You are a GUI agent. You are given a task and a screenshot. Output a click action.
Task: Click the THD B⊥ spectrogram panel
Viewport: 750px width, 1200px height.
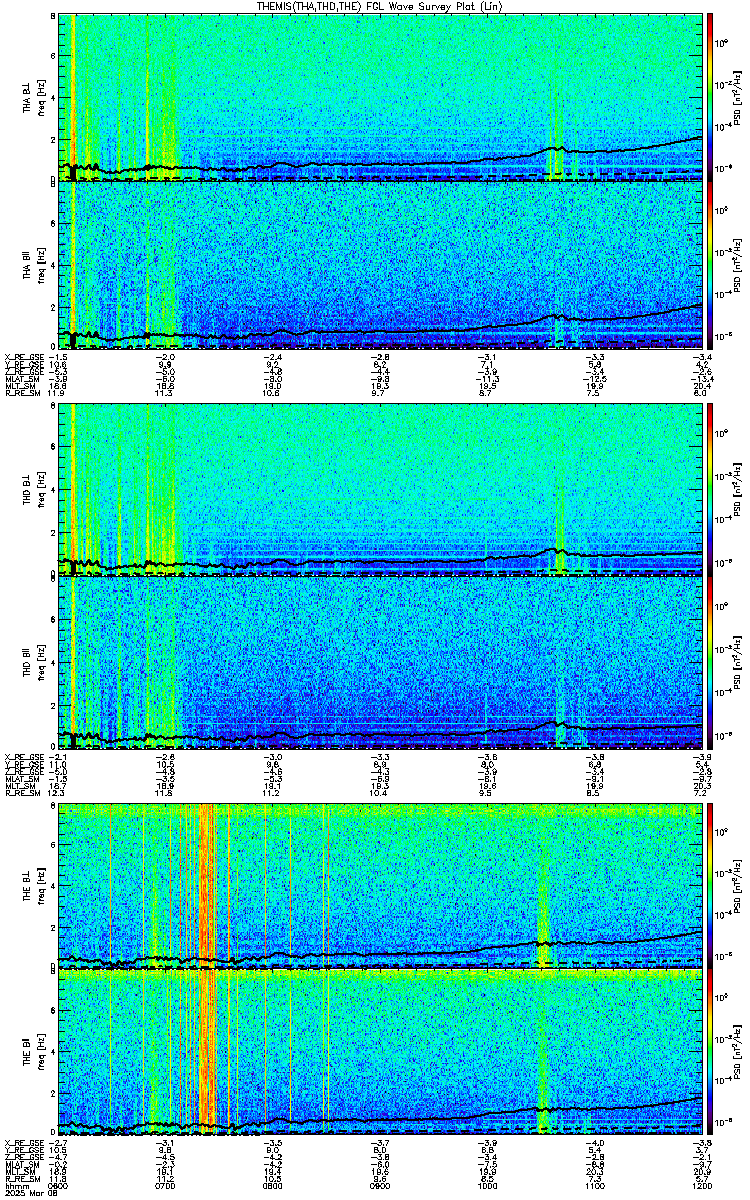380,489
